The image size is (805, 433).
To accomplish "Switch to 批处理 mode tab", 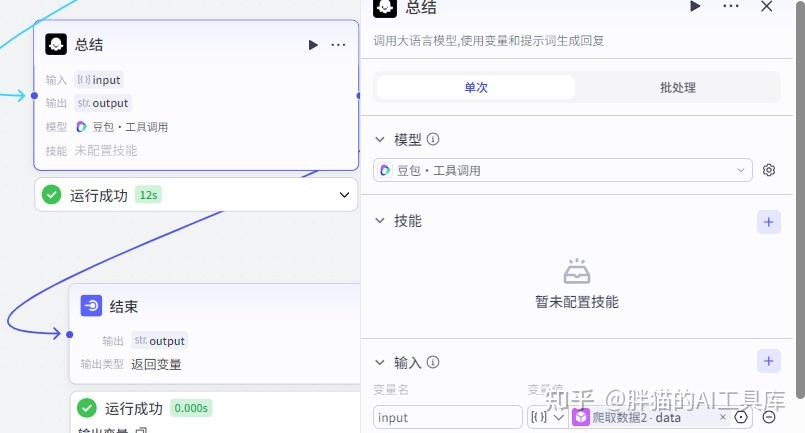I will coord(678,87).
